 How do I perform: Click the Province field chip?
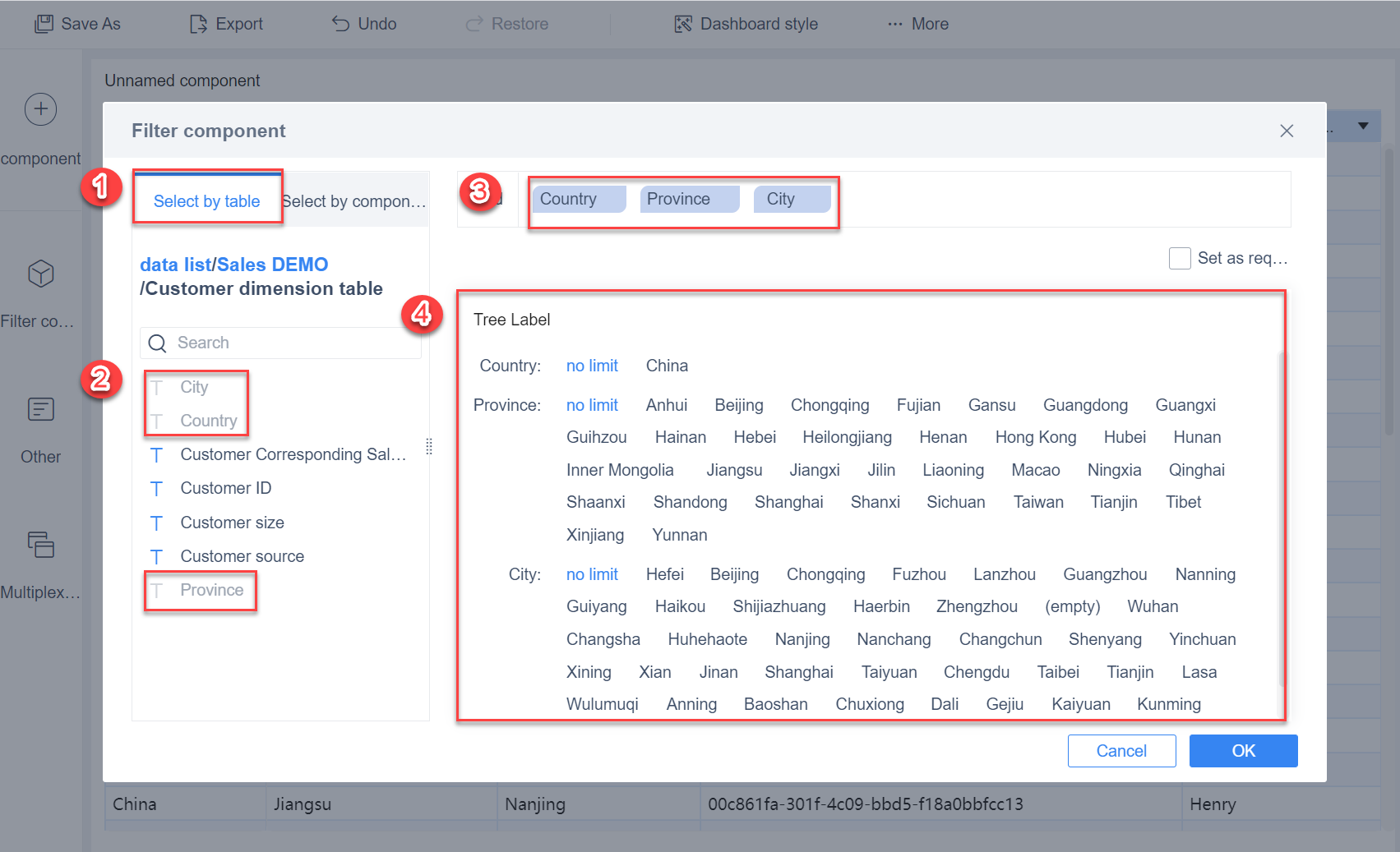690,199
